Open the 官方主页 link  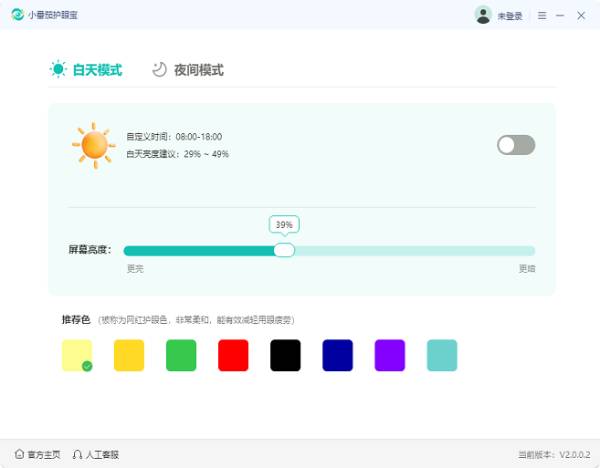pos(44,454)
